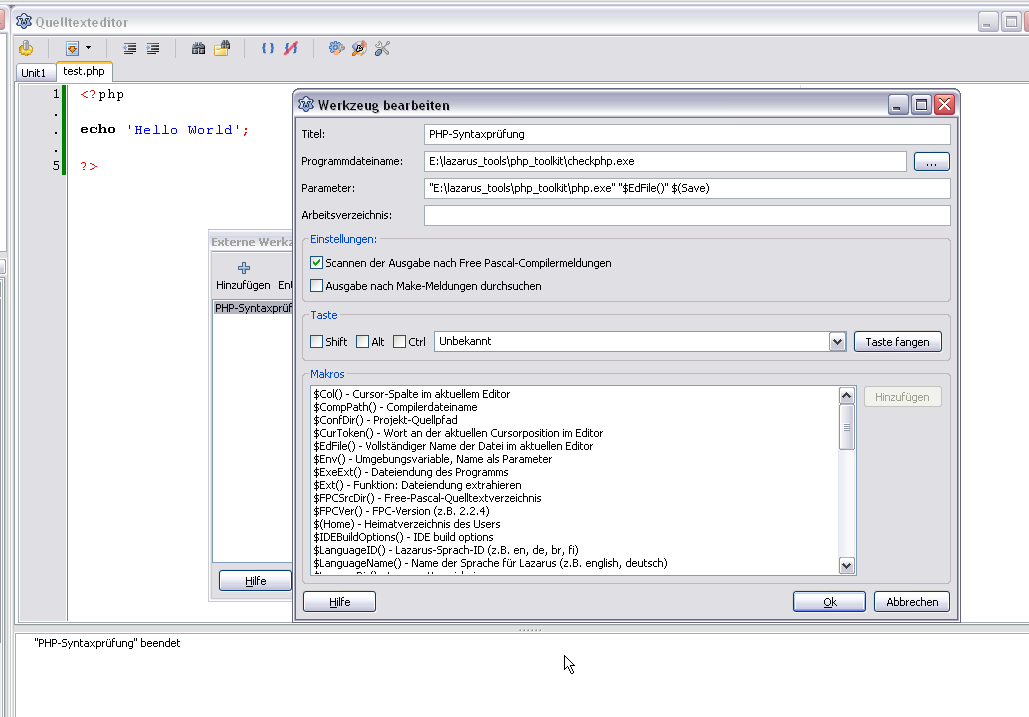Open the Unbekannt key dropdown
This screenshot has width=1029, height=717.
[838, 342]
